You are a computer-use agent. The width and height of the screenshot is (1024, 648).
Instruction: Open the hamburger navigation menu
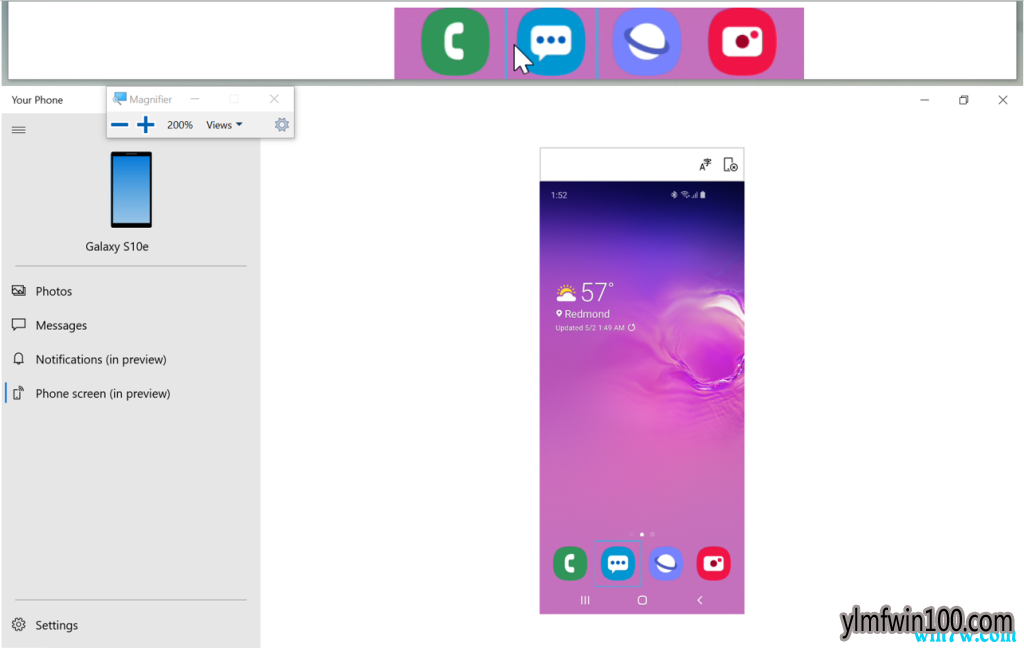[x=18, y=130]
